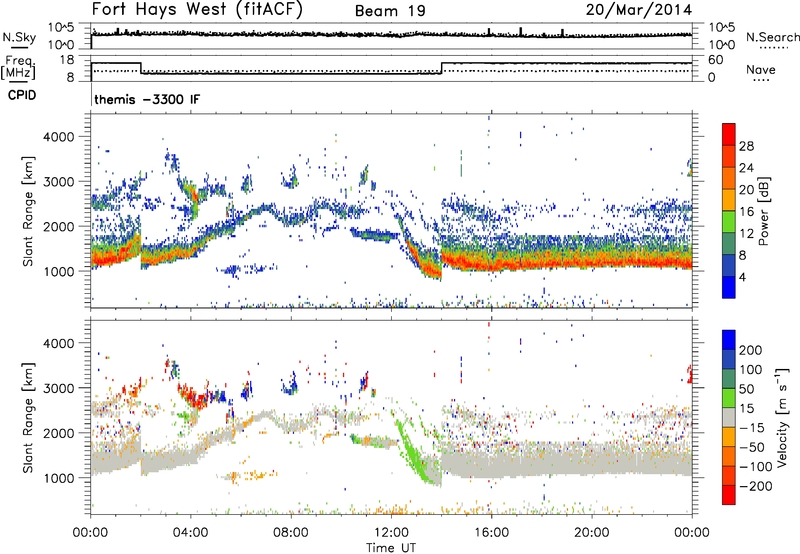Click the '18' frequency tick label
The width and height of the screenshot is (800, 554).
(x=66, y=60)
